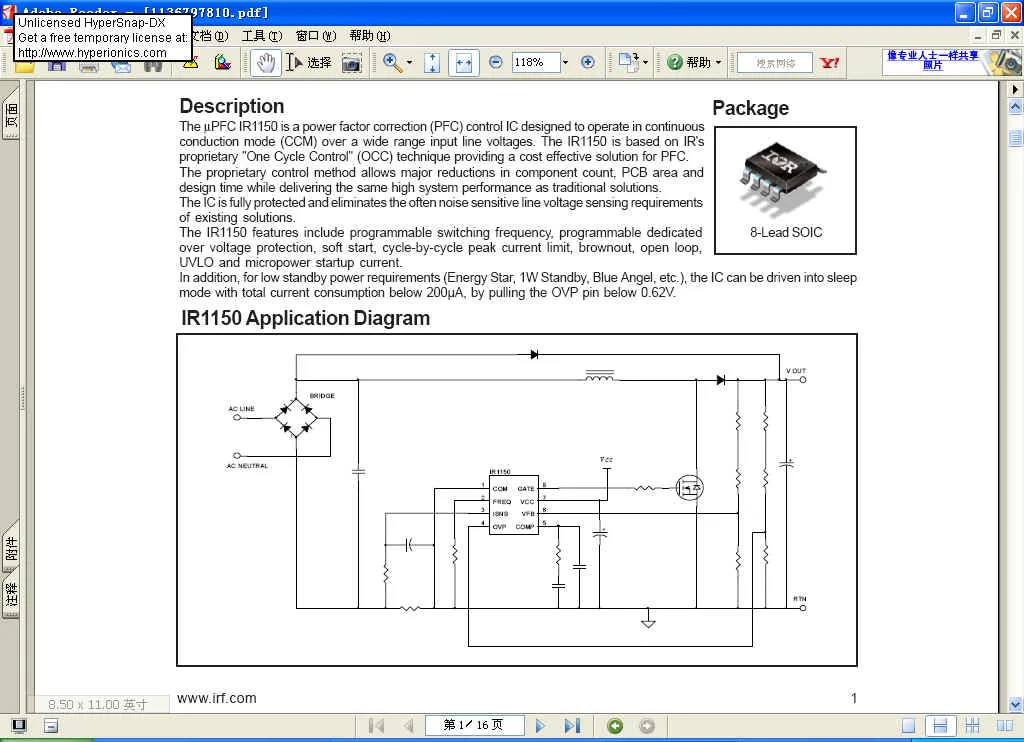The height and width of the screenshot is (742, 1024).
Task: Click the rotate page view icon
Action: point(628,63)
